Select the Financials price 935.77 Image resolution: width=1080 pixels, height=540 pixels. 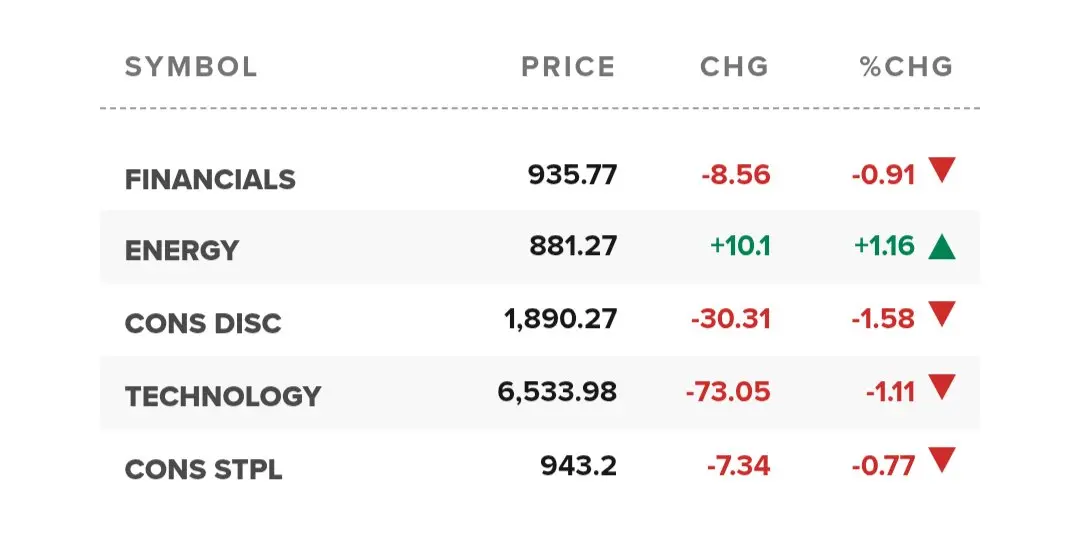572,175
